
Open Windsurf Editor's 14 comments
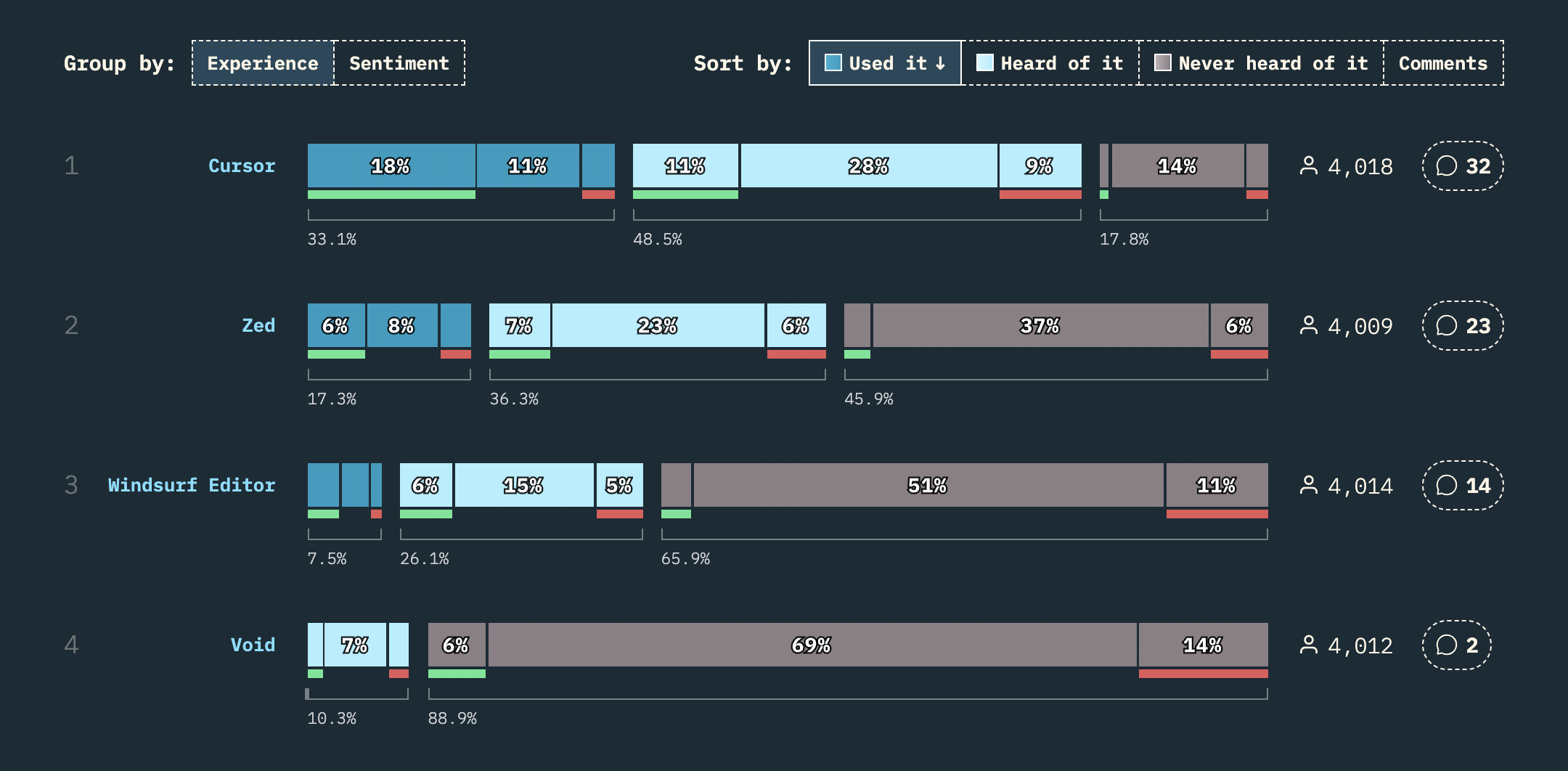[x=1463, y=486]
